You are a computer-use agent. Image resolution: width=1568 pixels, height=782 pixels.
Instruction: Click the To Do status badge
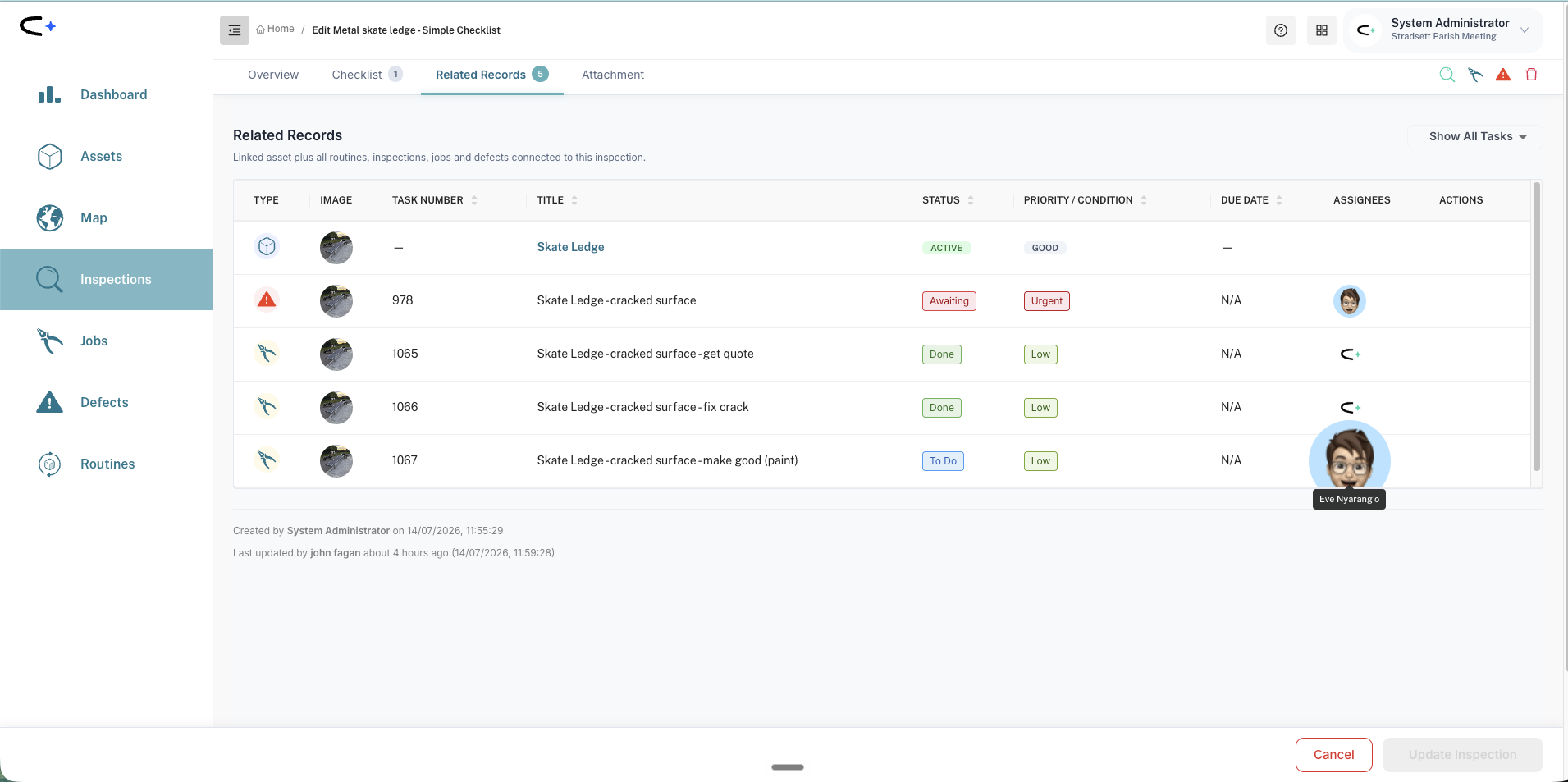point(943,461)
